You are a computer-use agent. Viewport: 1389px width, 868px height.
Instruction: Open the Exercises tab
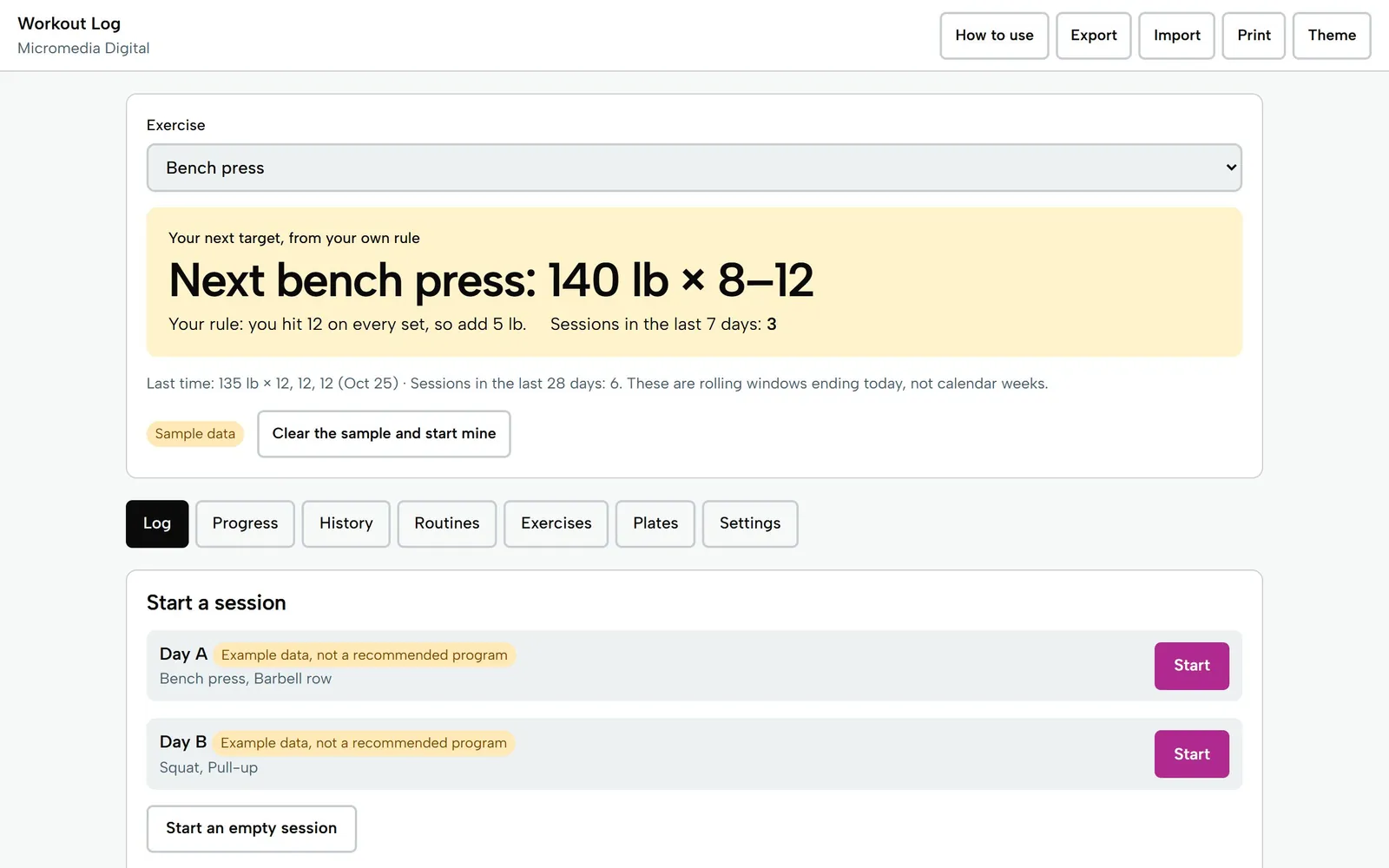556,523
